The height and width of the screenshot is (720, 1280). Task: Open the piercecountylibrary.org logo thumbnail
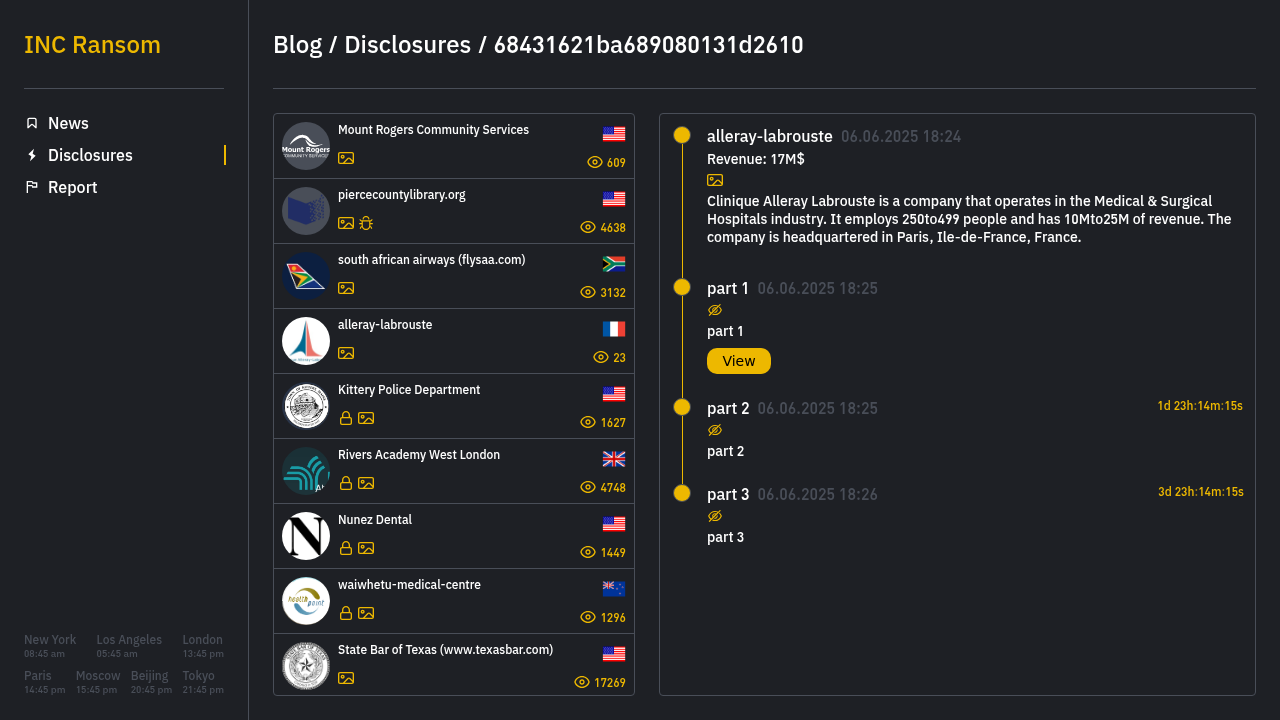(x=306, y=211)
